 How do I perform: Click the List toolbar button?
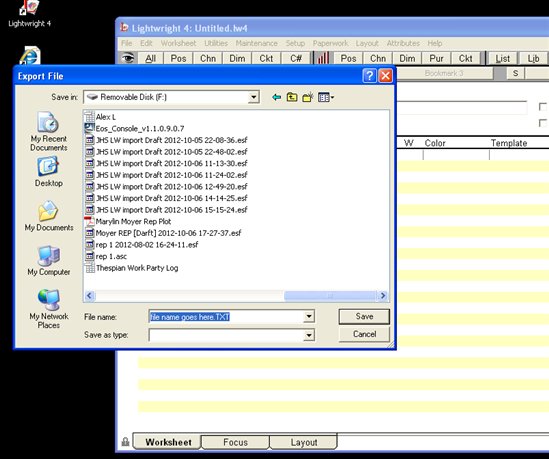502,58
